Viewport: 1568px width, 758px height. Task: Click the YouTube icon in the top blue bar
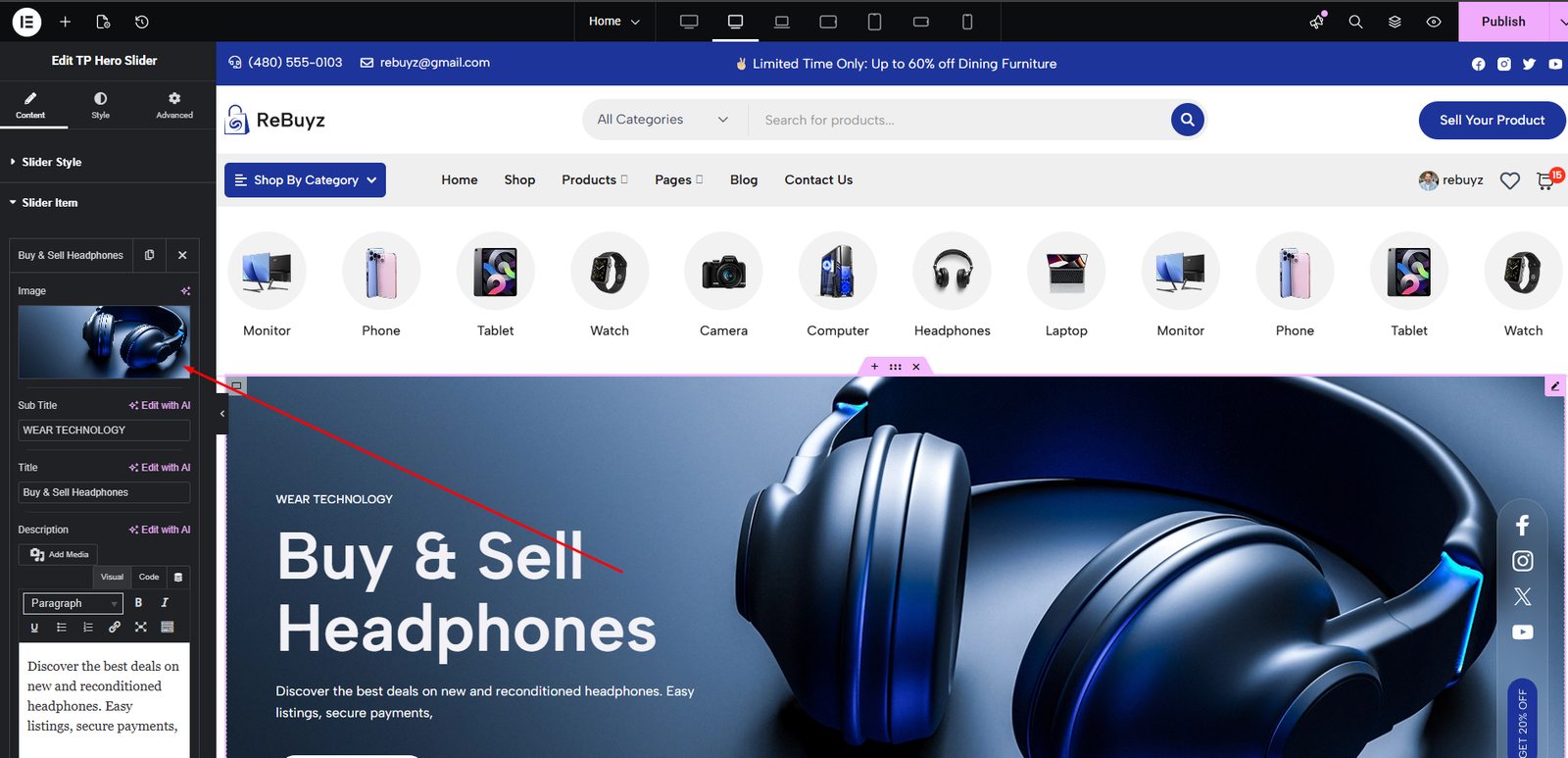(x=1555, y=64)
